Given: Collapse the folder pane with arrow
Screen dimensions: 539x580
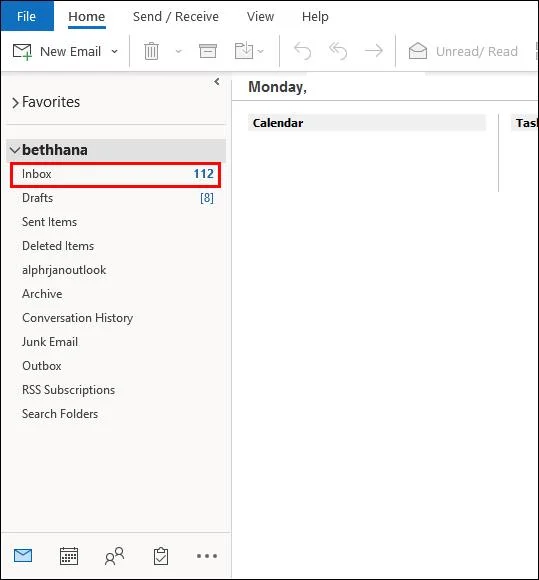Looking at the screenshot, I should click(x=217, y=82).
